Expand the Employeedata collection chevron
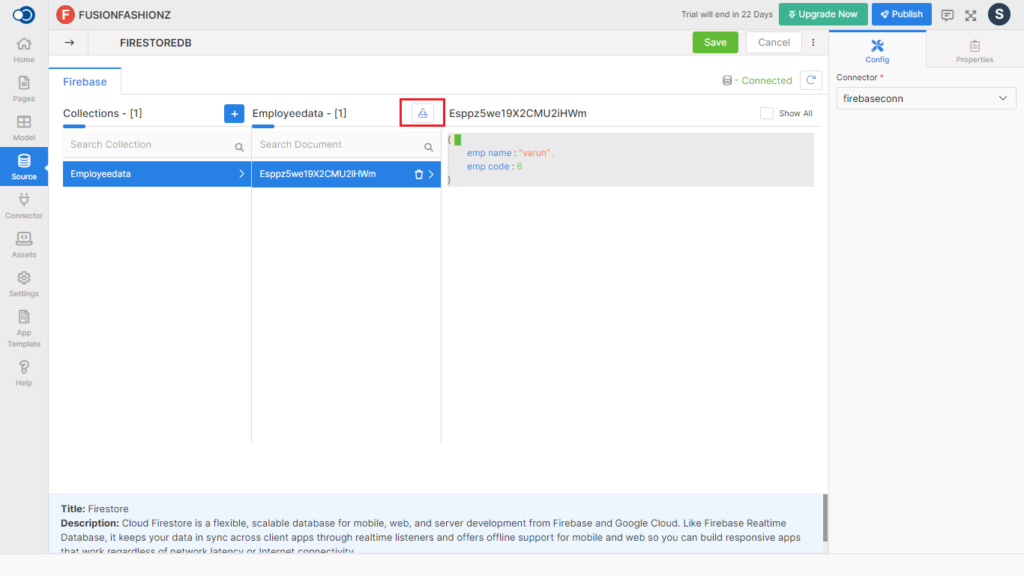This screenshot has width=1024, height=576. 242,174
